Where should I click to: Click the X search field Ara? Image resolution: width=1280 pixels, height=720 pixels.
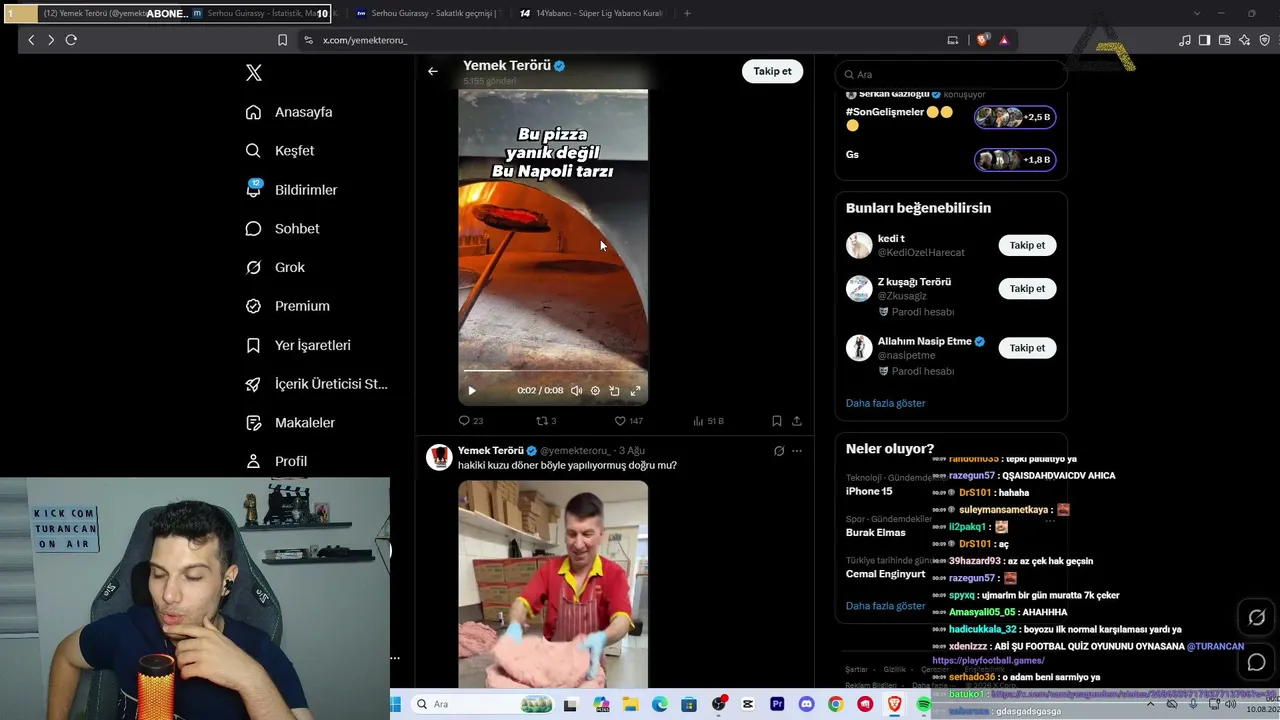[950, 74]
